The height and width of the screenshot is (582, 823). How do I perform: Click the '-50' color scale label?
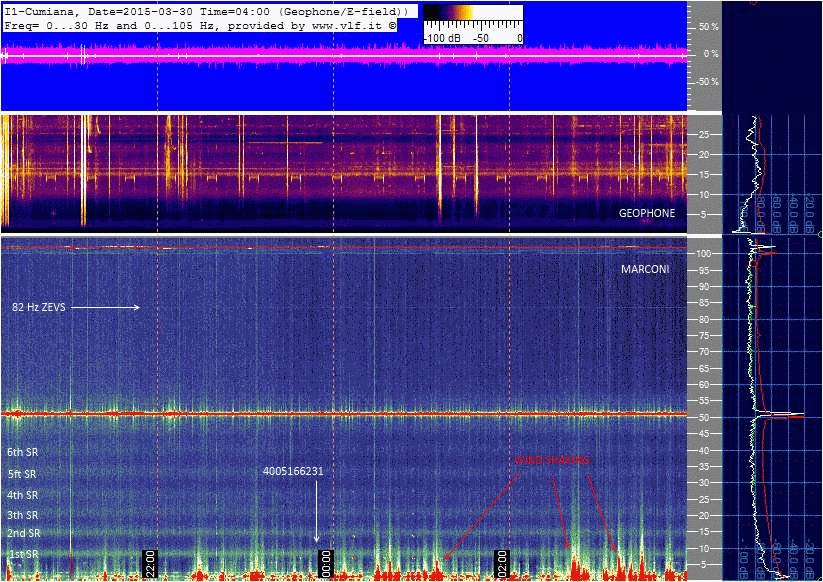coord(481,38)
